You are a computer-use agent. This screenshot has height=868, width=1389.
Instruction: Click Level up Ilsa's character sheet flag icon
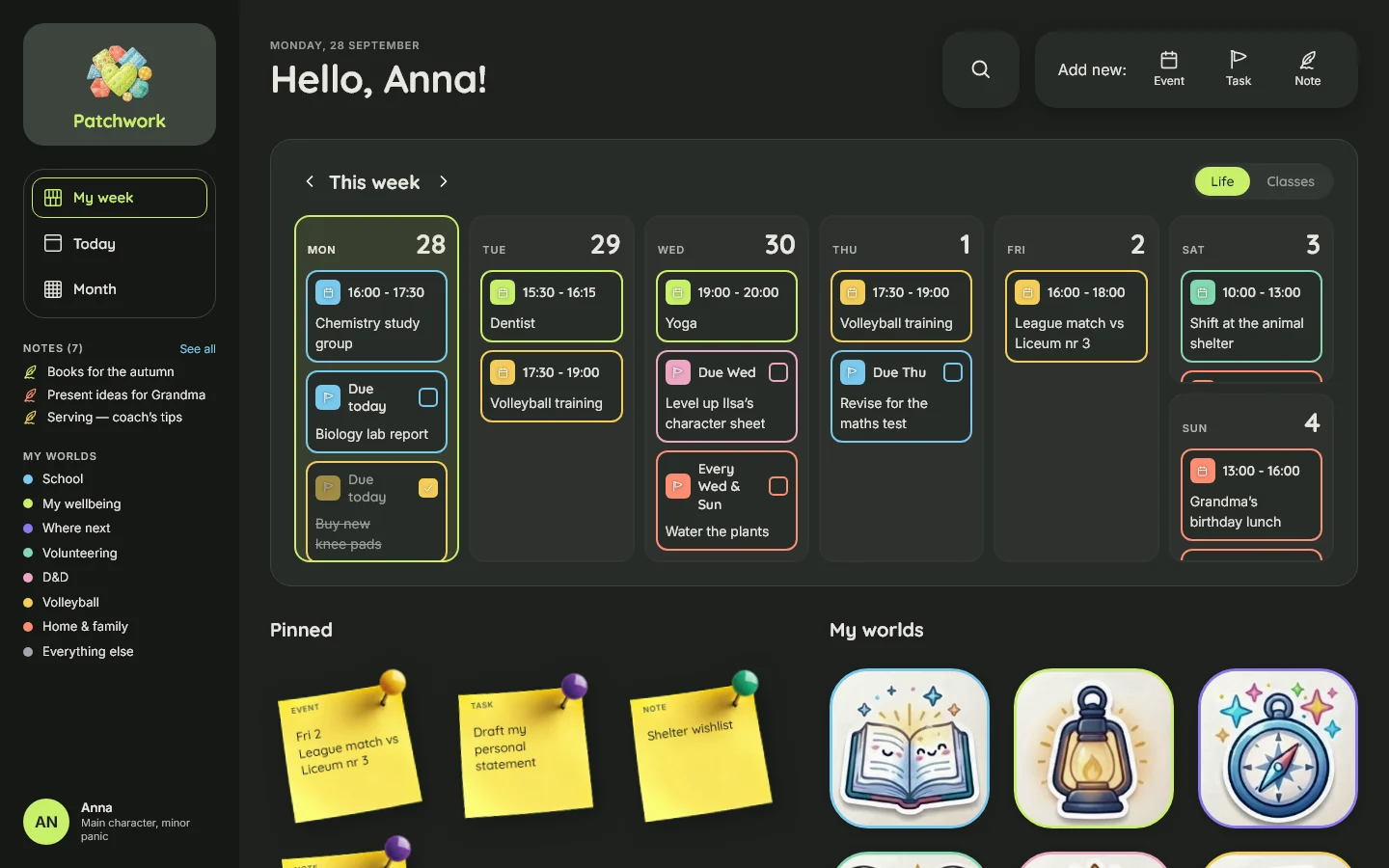pos(678,372)
